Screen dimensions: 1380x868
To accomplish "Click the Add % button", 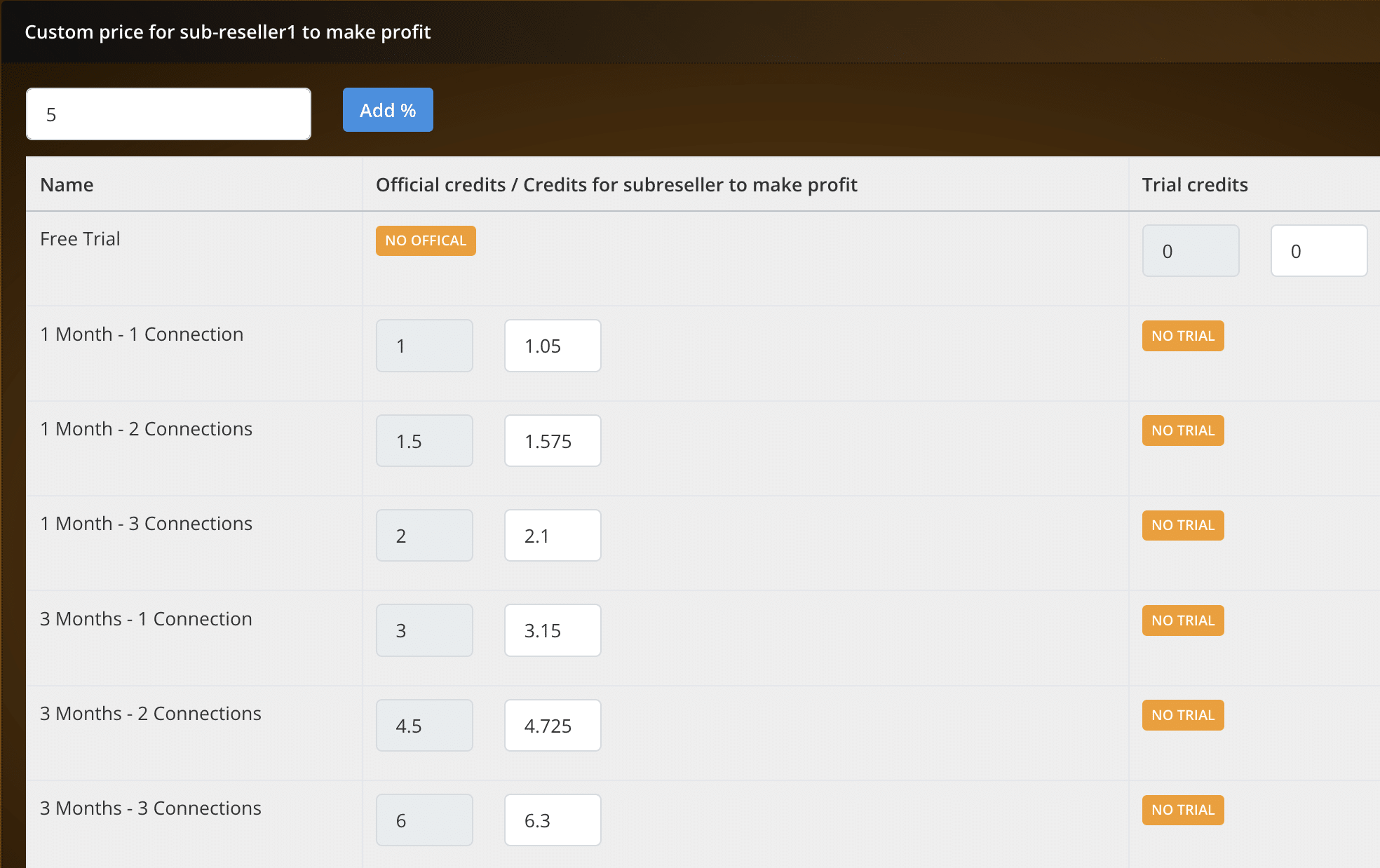I will pos(388,110).
